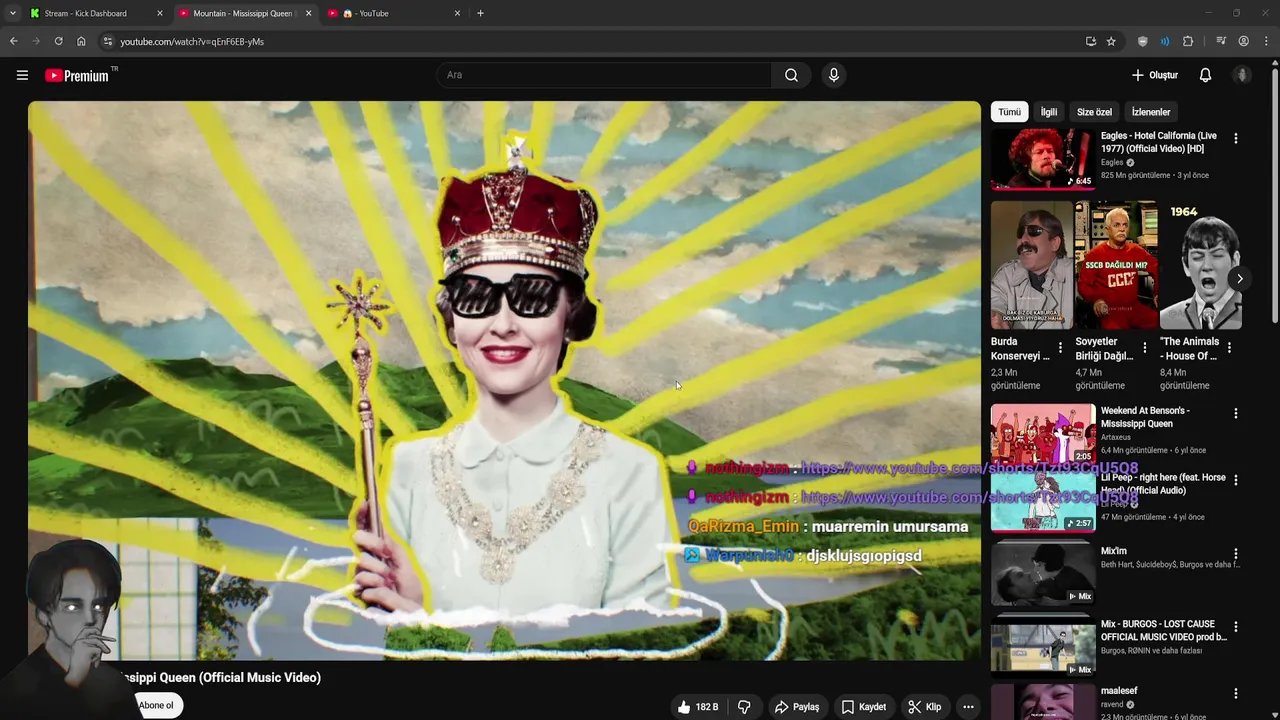Click the Ara search input field
The height and width of the screenshot is (720, 1280).
click(x=604, y=75)
